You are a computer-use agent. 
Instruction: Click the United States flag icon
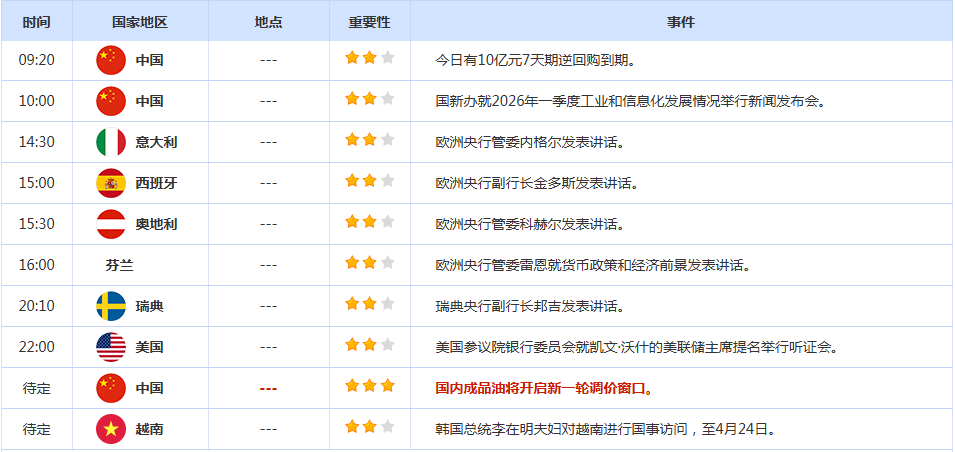111,347
